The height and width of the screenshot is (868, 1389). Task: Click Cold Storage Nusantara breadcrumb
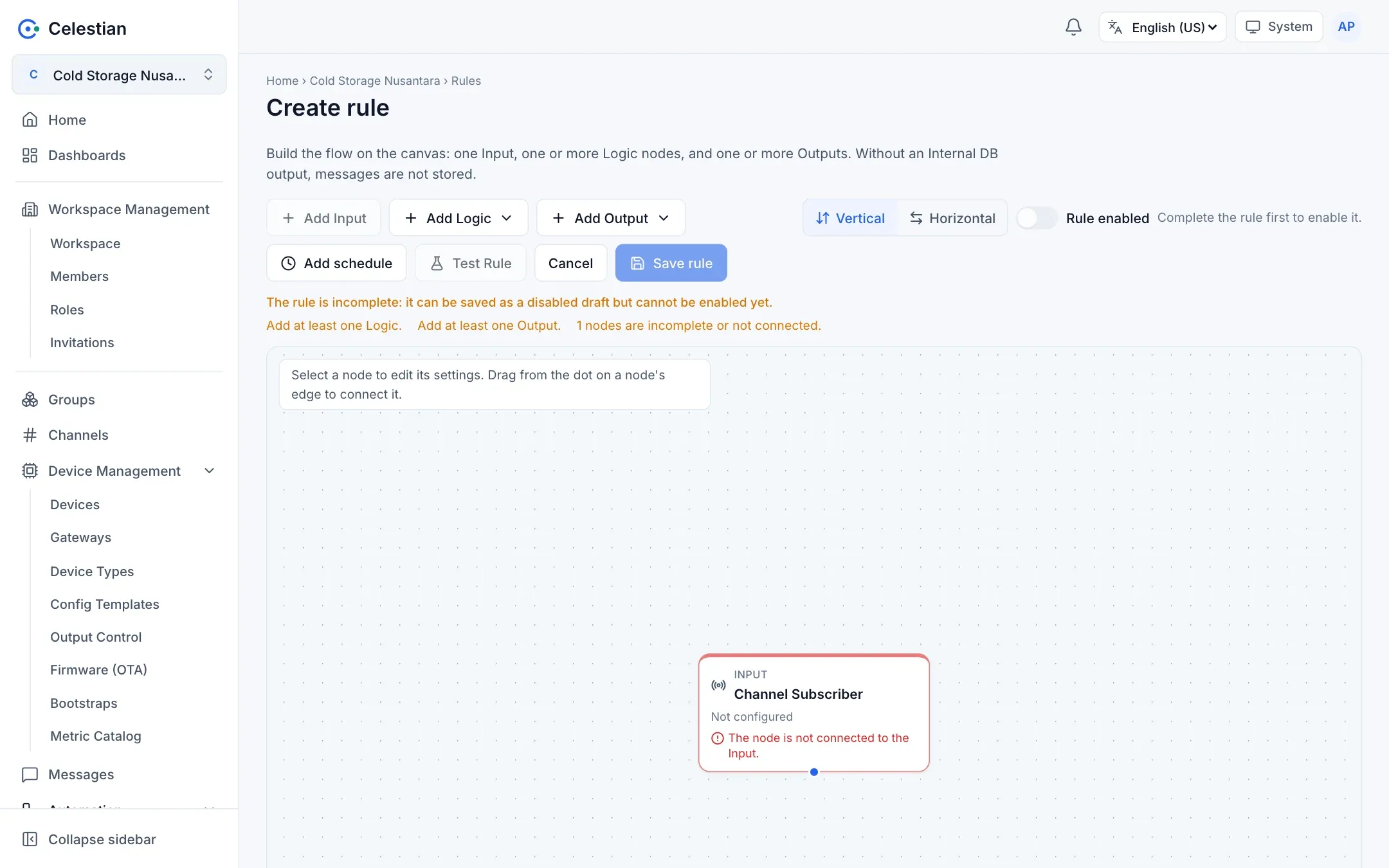pyautogui.click(x=375, y=81)
